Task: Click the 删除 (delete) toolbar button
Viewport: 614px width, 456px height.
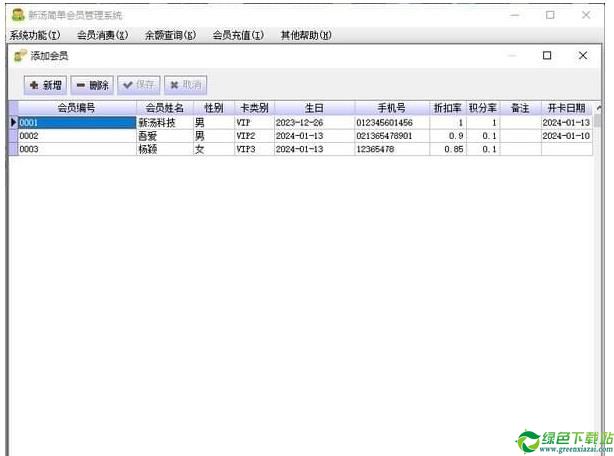Action: (x=92, y=85)
